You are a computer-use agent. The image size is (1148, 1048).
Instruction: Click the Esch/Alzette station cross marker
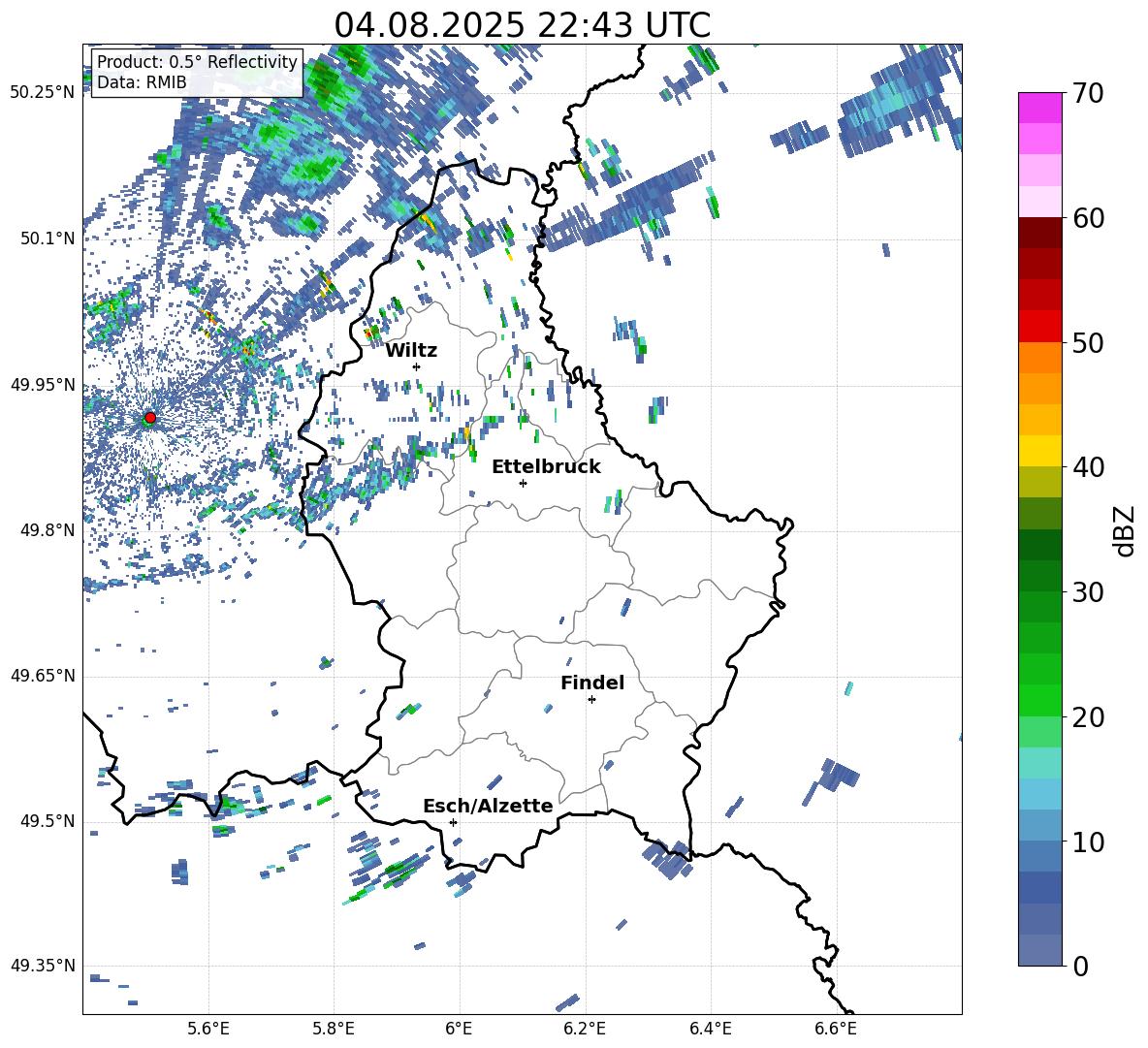(x=453, y=822)
